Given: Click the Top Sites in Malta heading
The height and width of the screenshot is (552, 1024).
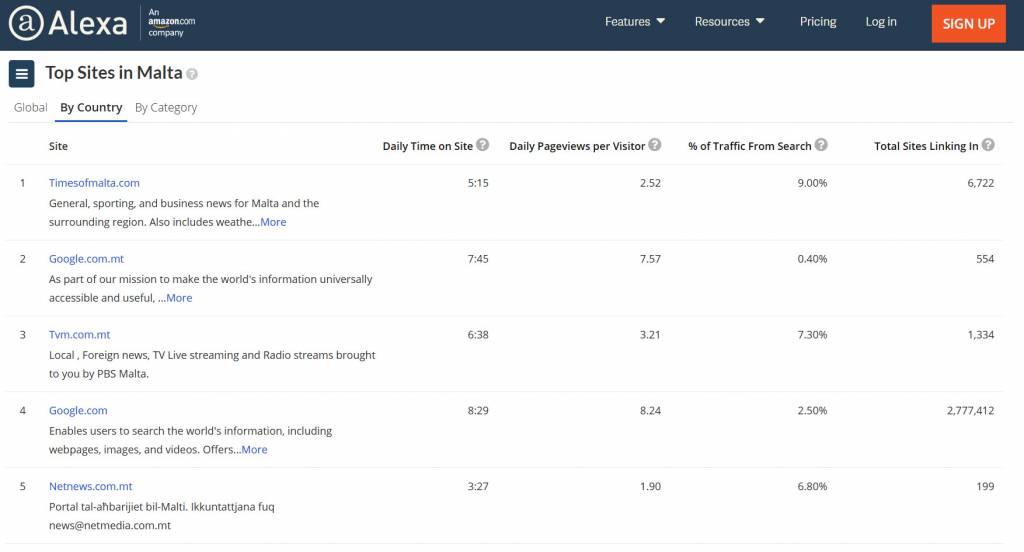Looking at the screenshot, I should [x=114, y=73].
